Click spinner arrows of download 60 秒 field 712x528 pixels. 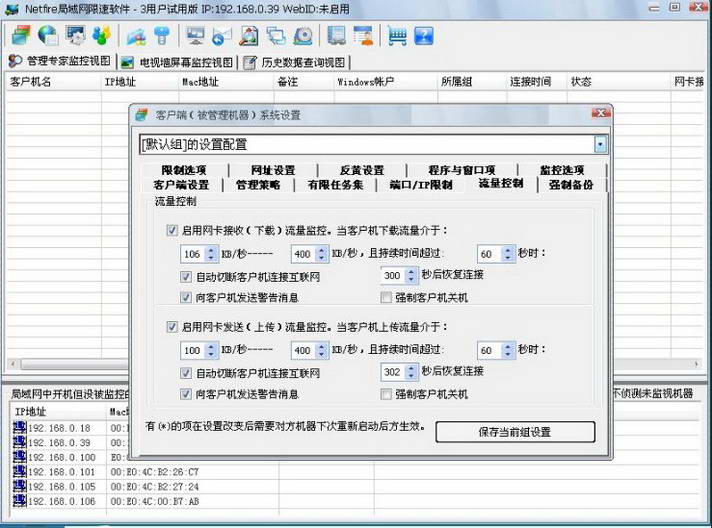(508, 253)
